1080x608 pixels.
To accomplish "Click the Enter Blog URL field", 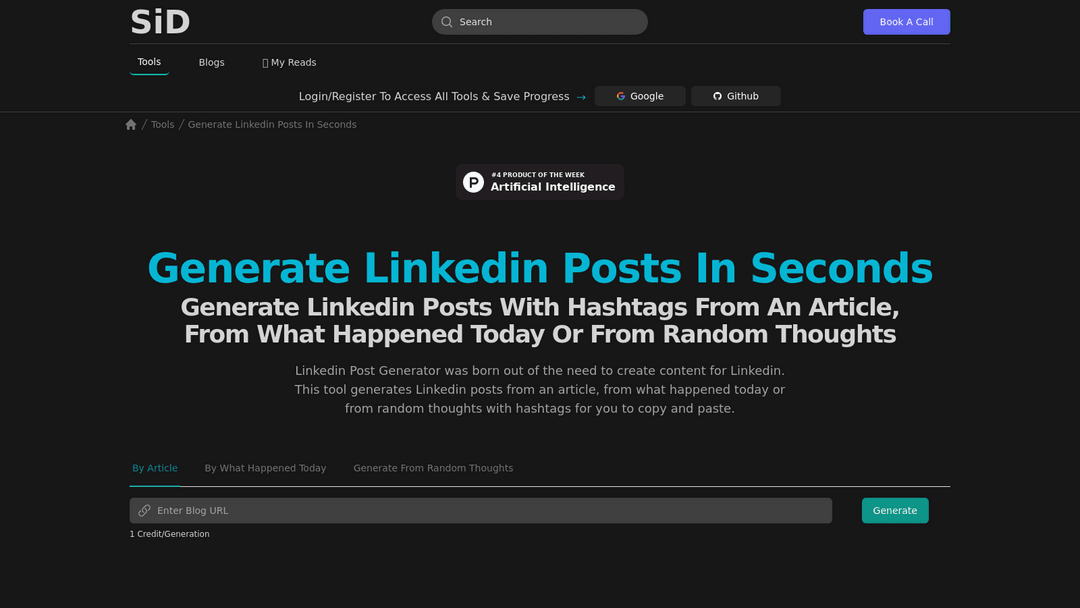I will 481,510.
